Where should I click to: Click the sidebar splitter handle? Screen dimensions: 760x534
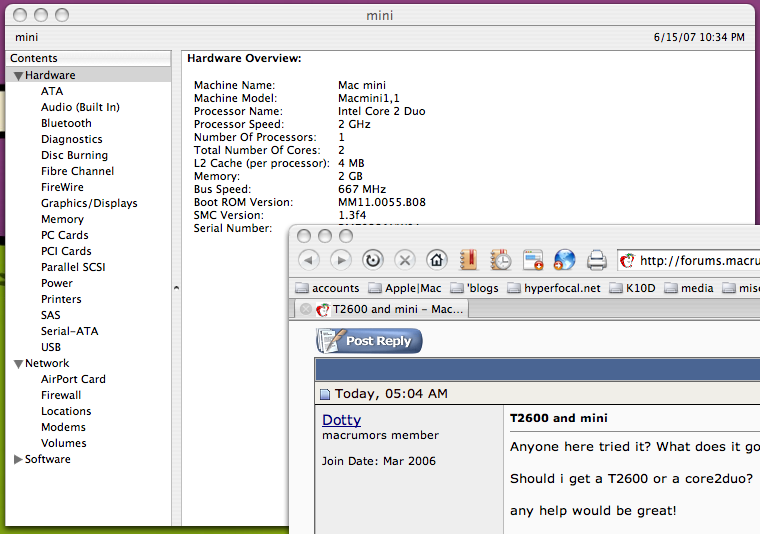pos(176,288)
